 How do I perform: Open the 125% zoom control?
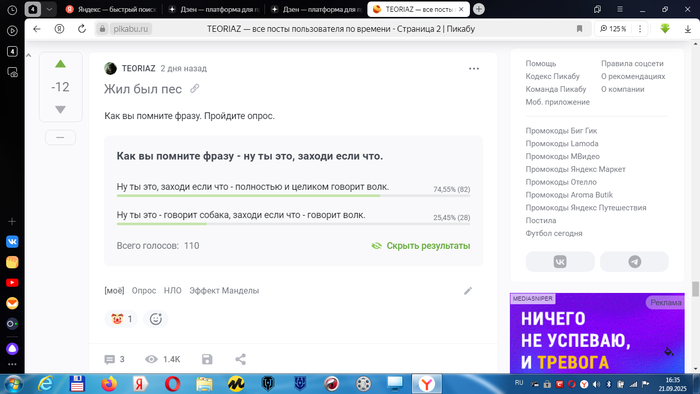(612, 29)
